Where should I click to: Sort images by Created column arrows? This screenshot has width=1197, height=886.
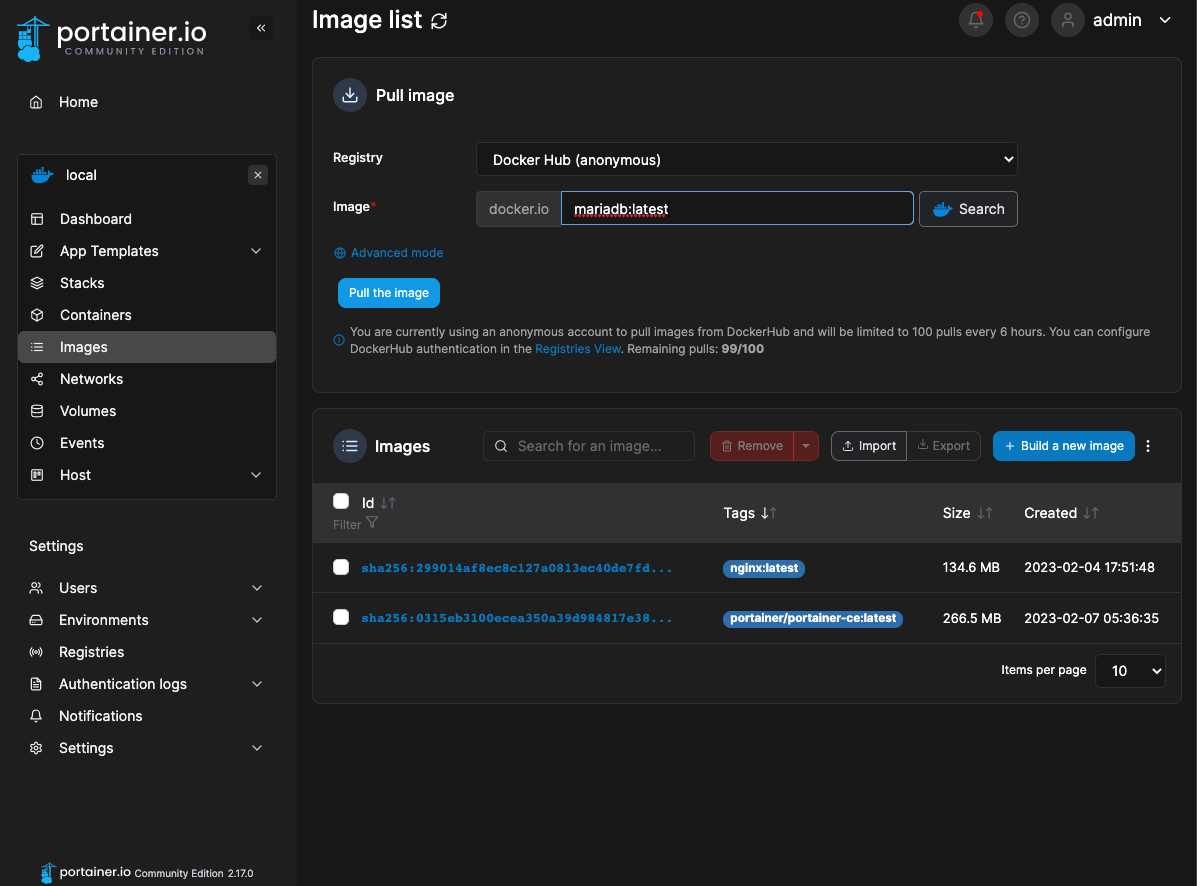1091,513
